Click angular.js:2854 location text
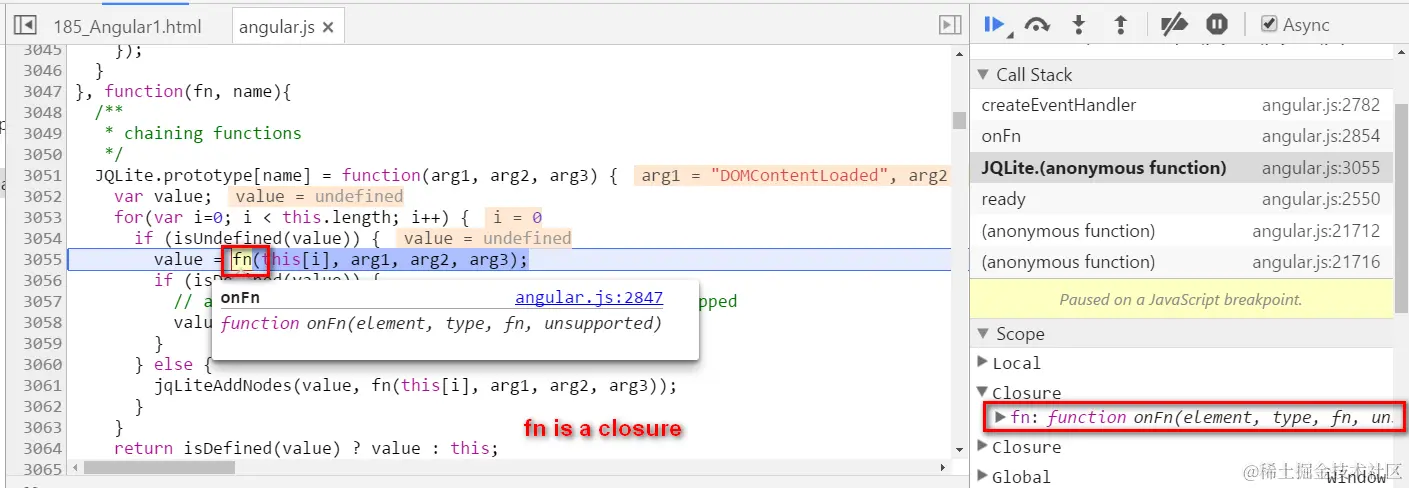This screenshot has height=488, width=1409. pos(1320,136)
